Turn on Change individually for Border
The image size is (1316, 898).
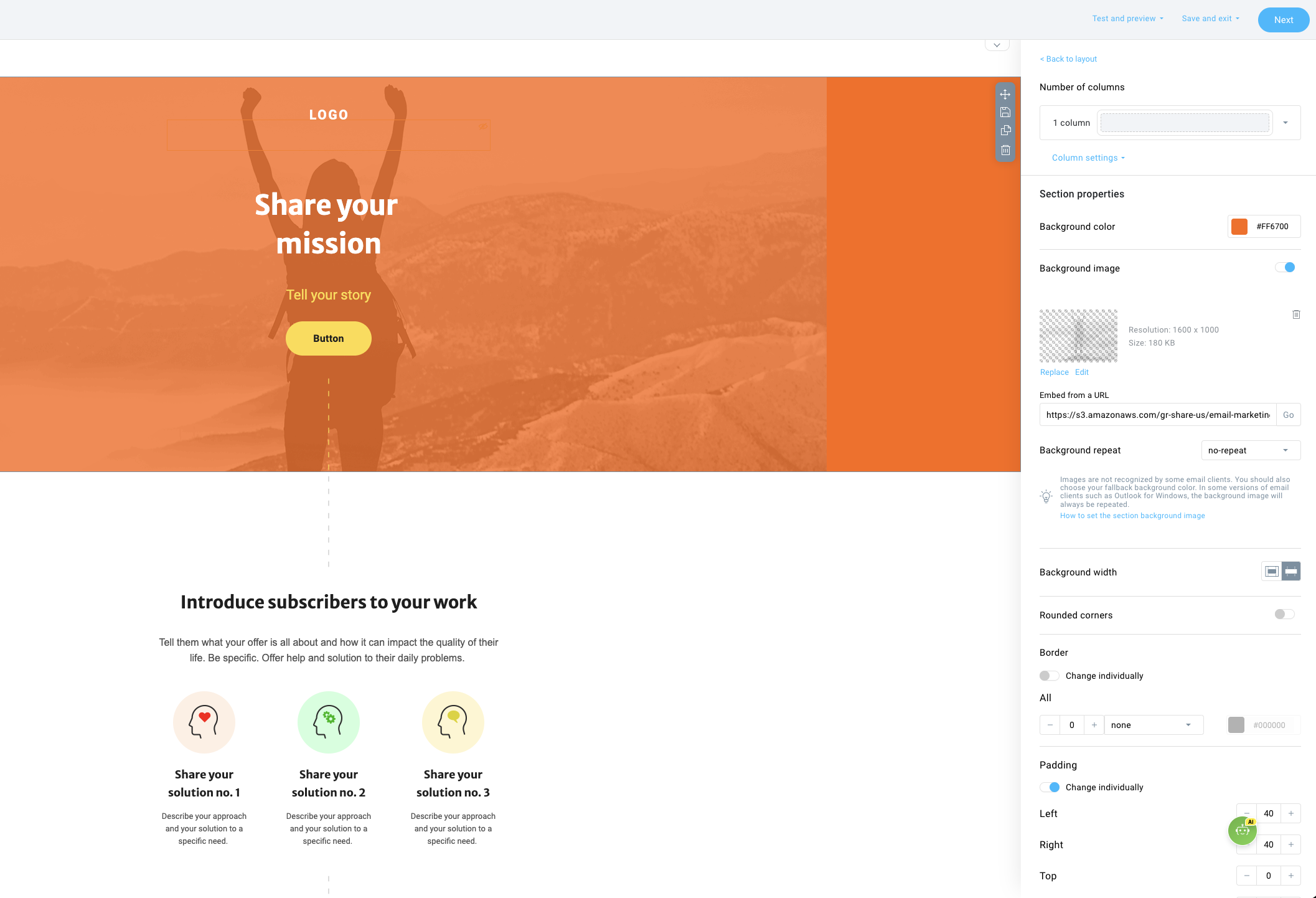1049,675
